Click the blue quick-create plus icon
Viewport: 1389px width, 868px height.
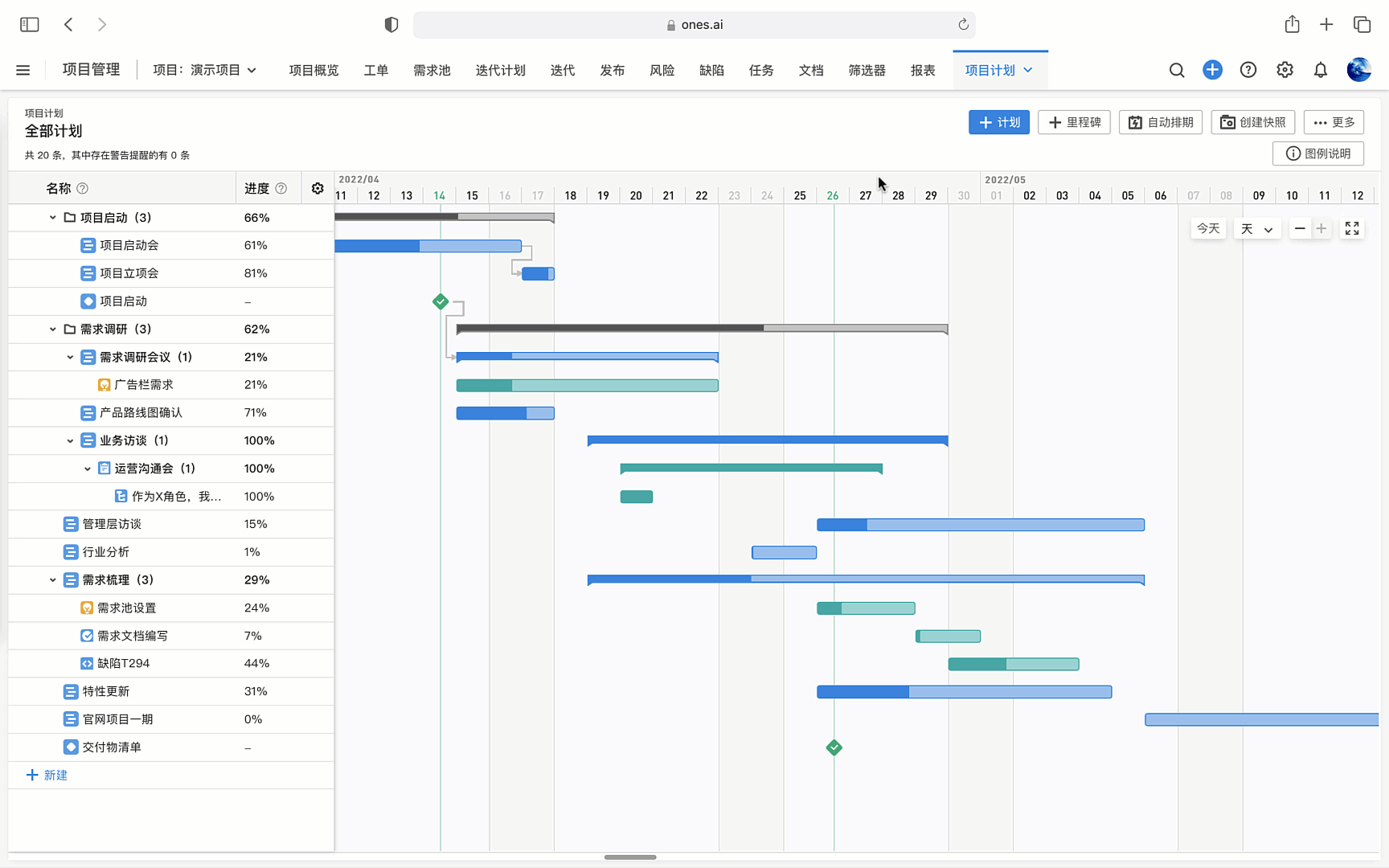click(1212, 70)
